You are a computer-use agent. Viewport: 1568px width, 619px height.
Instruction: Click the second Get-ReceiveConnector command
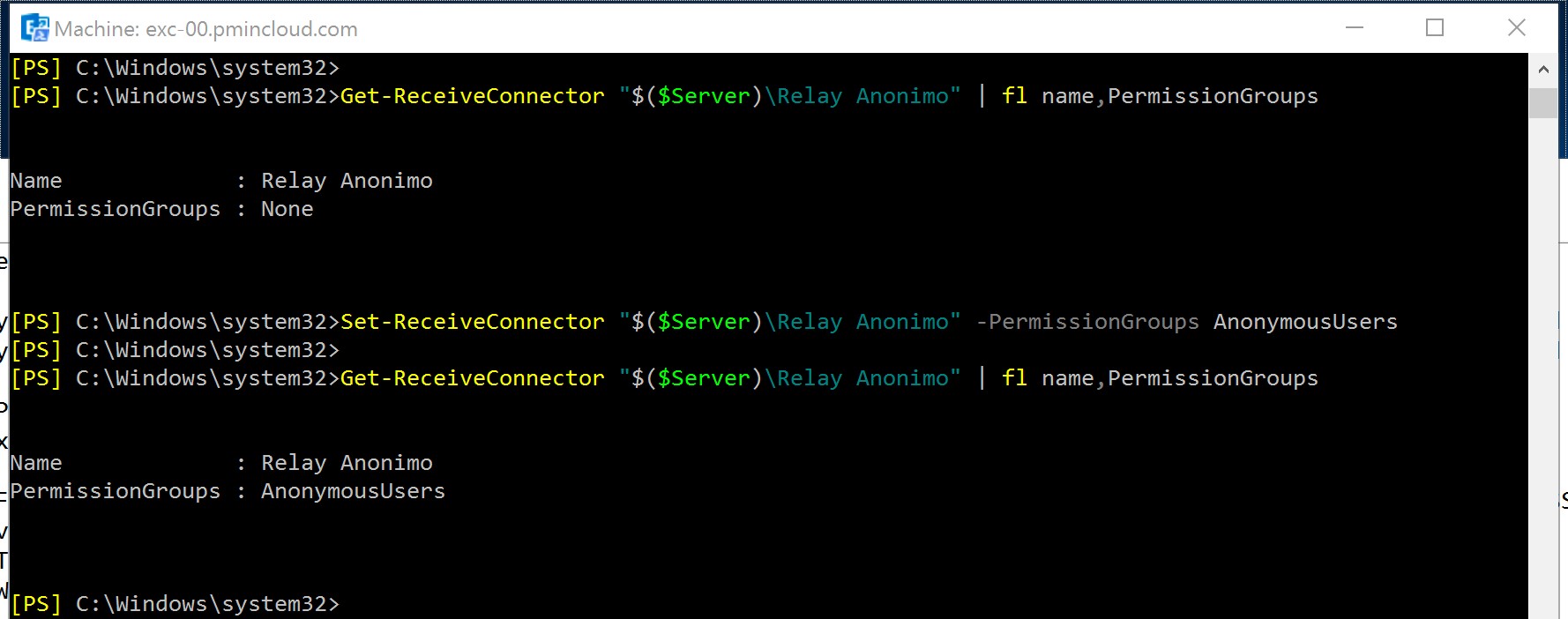pyautogui.click(x=473, y=378)
